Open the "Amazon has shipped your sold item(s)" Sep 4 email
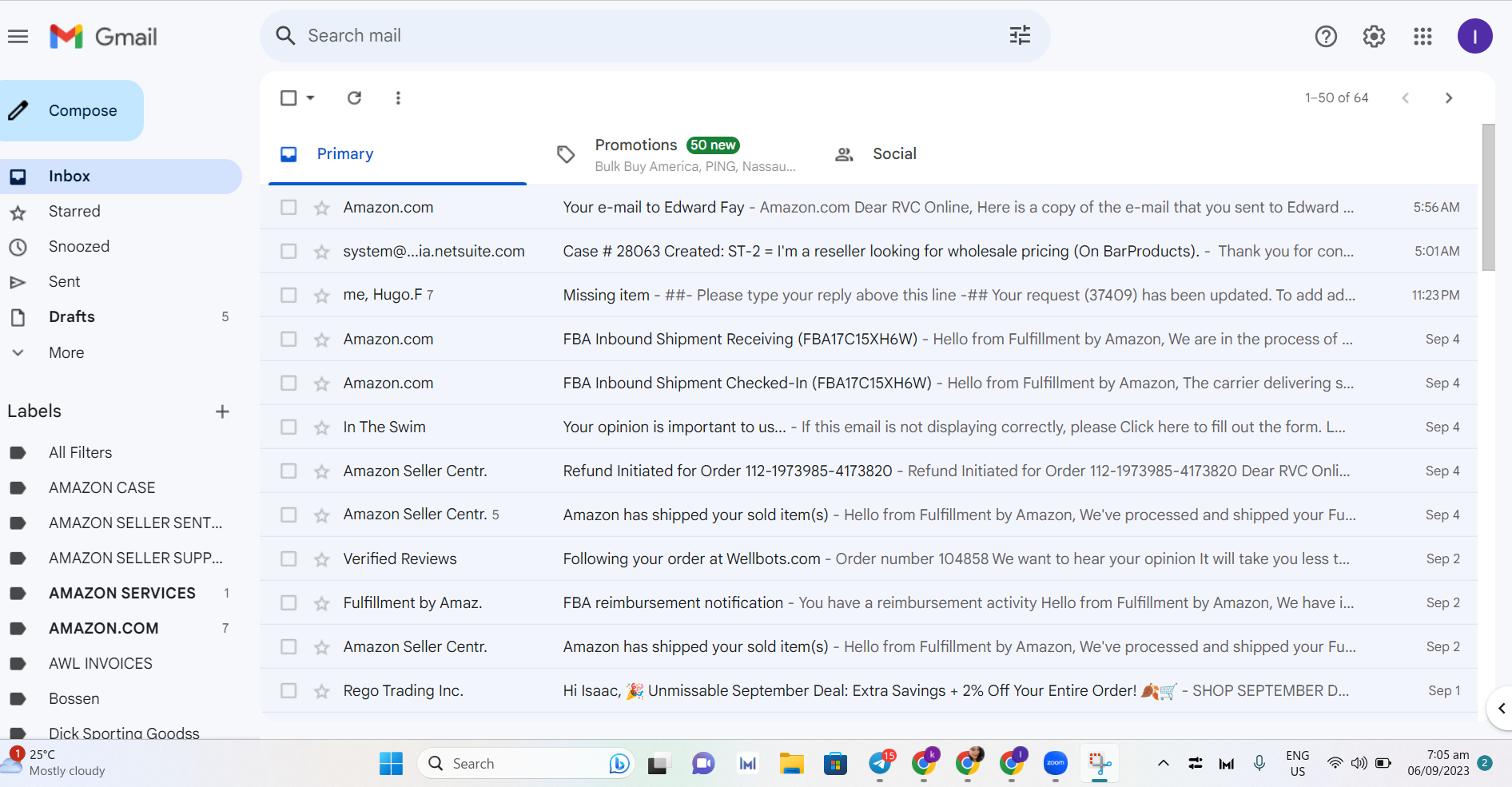The image size is (1512, 787). 869,515
